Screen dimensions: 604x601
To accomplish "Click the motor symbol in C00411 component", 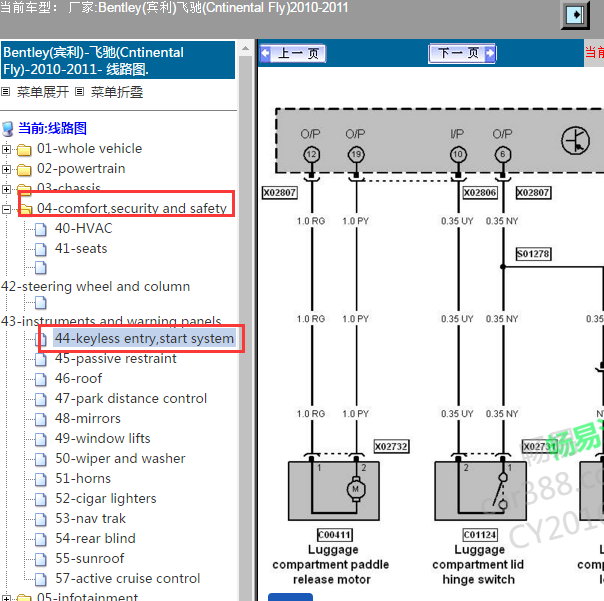I will [x=356, y=489].
